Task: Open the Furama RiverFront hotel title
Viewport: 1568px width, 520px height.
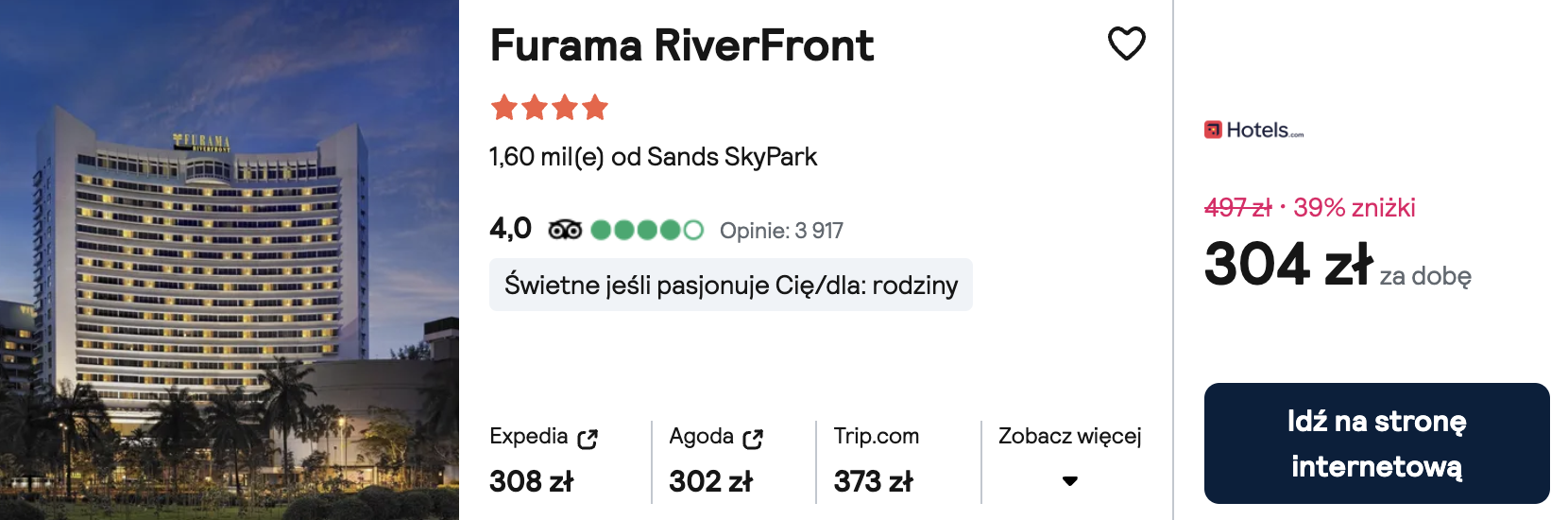Action: pyautogui.click(x=682, y=45)
